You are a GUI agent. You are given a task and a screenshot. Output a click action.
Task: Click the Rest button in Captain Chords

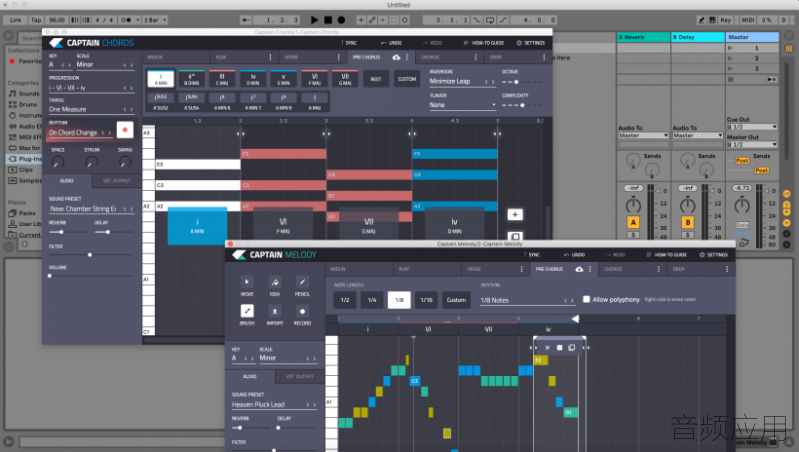[x=376, y=79]
